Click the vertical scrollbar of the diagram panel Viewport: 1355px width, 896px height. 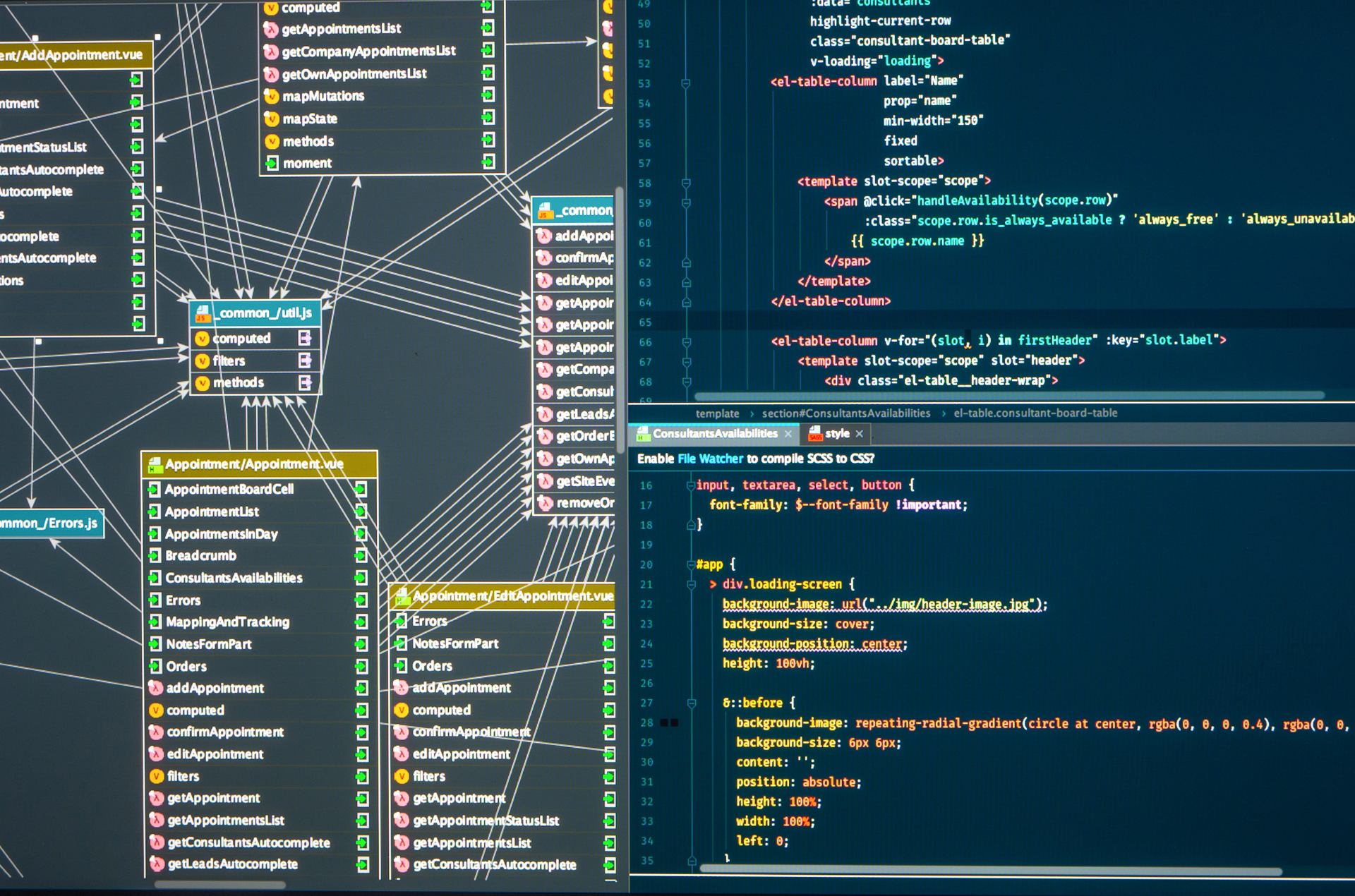click(619, 320)
